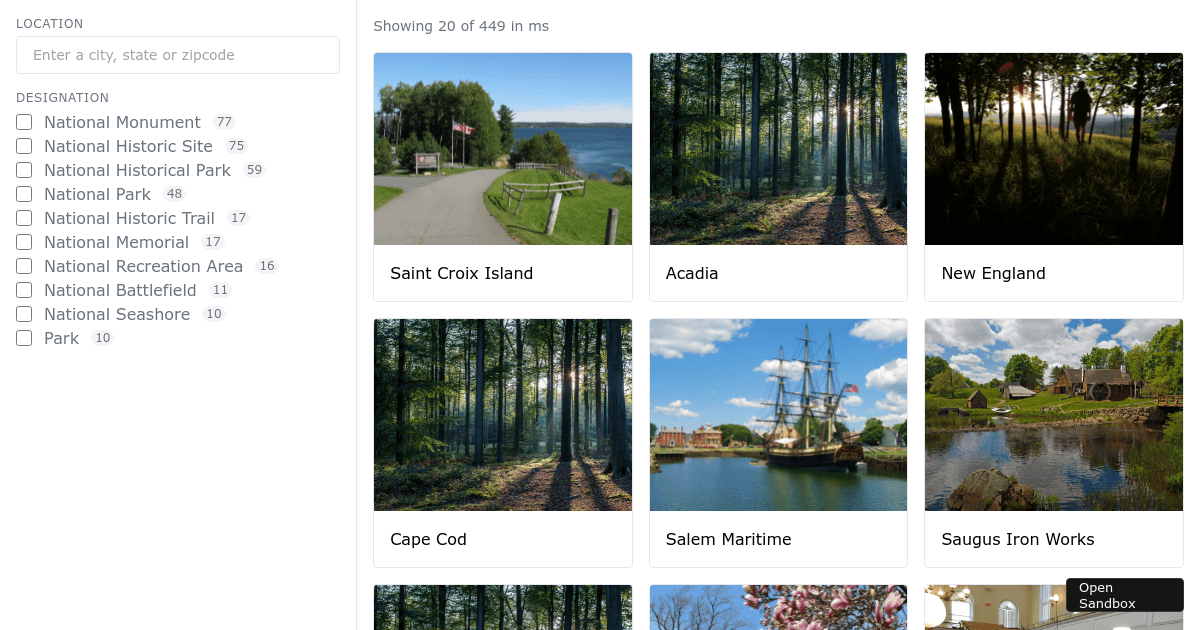The image size is (1200, 630).
Task: Click the Open Sandbox button
Action: coord(1124,596)
